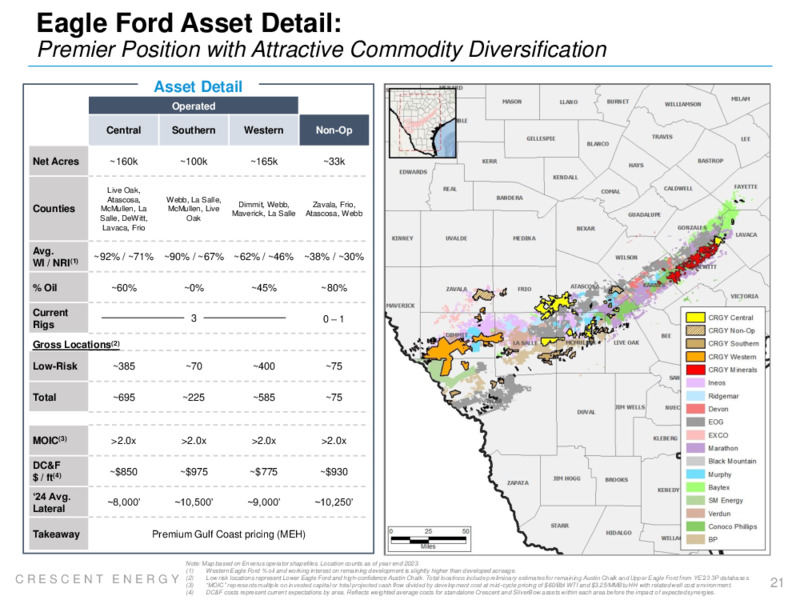Select the Murphy cyan legend swatch
The image size is (800, 600).
click(695, 474)
